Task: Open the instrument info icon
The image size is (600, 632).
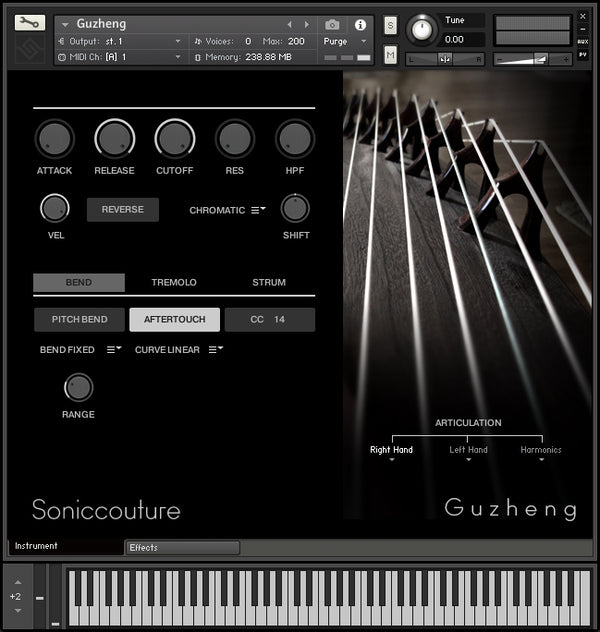Action: [x=360, y=24]
